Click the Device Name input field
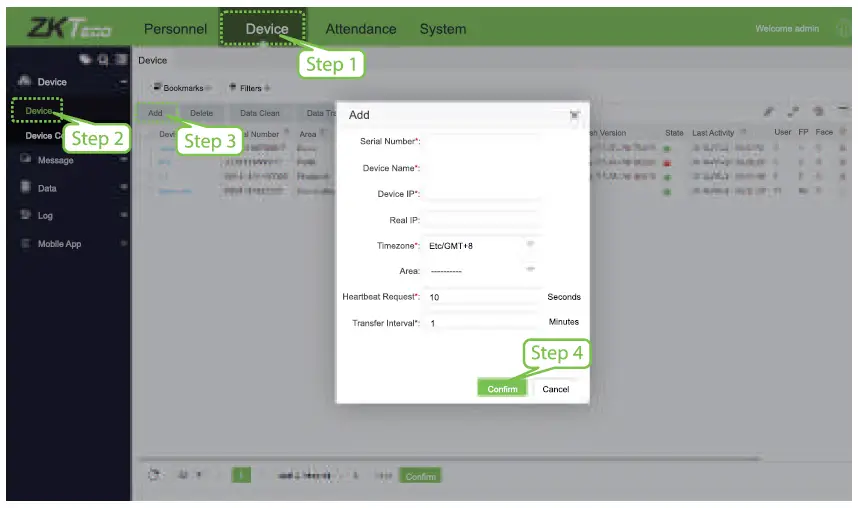The image size is (858, 508). point(483,168)
